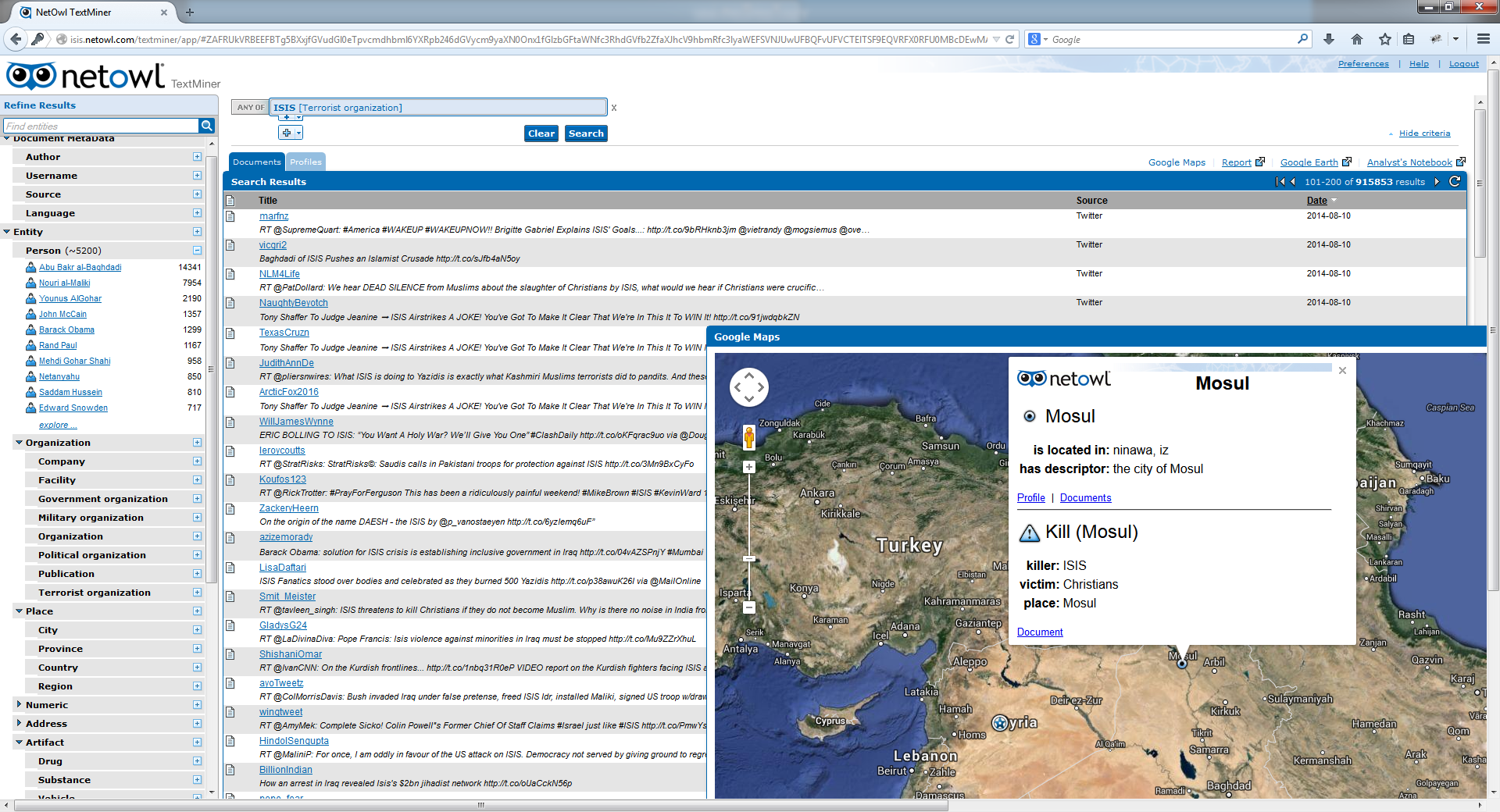Go to the browser home page icon
The height and width of the screenshot is (812, 1500).
1357,39
